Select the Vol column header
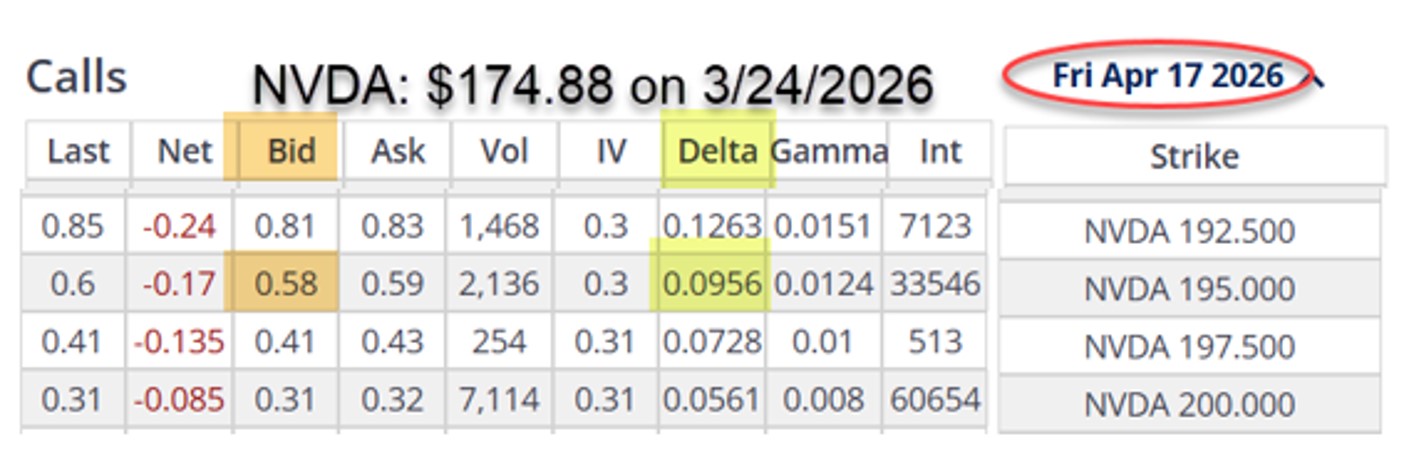This screenshot has width=1404, height=464. pos(504,151)
